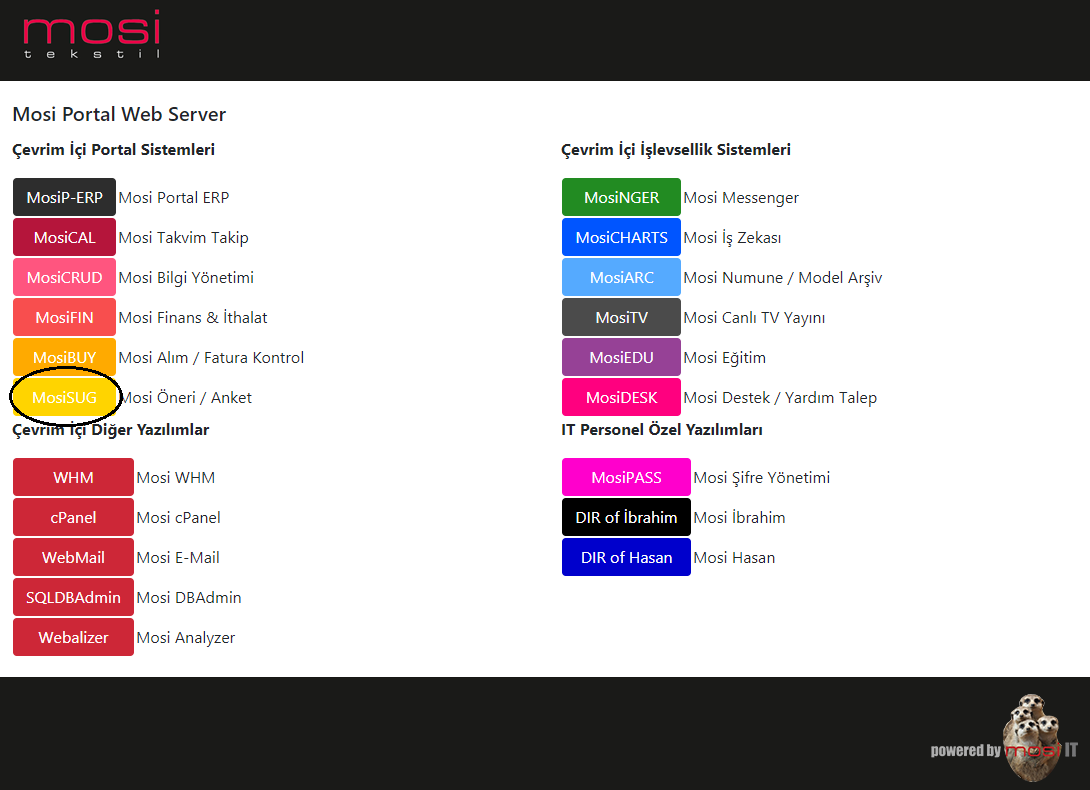Open the MosiCHARTS button
Image resolution: width=1090 pixels, height=790 pixels.
(621, 237)
